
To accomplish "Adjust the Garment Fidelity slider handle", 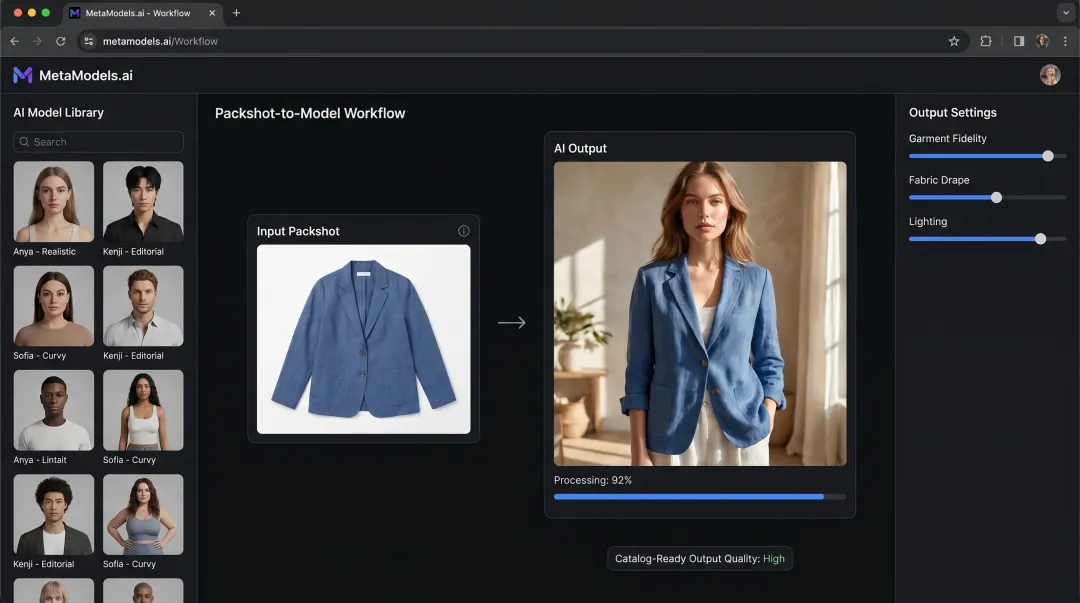I will coord(1048,156).
